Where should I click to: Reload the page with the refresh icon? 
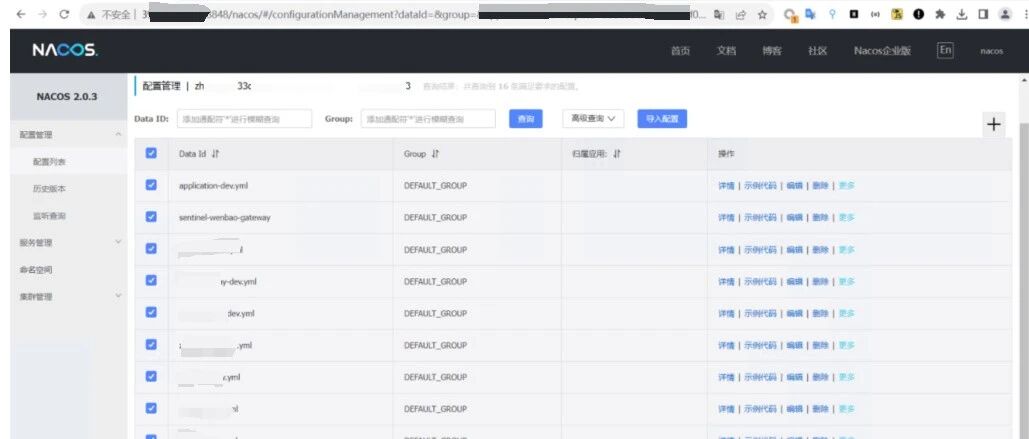point(64,14)
